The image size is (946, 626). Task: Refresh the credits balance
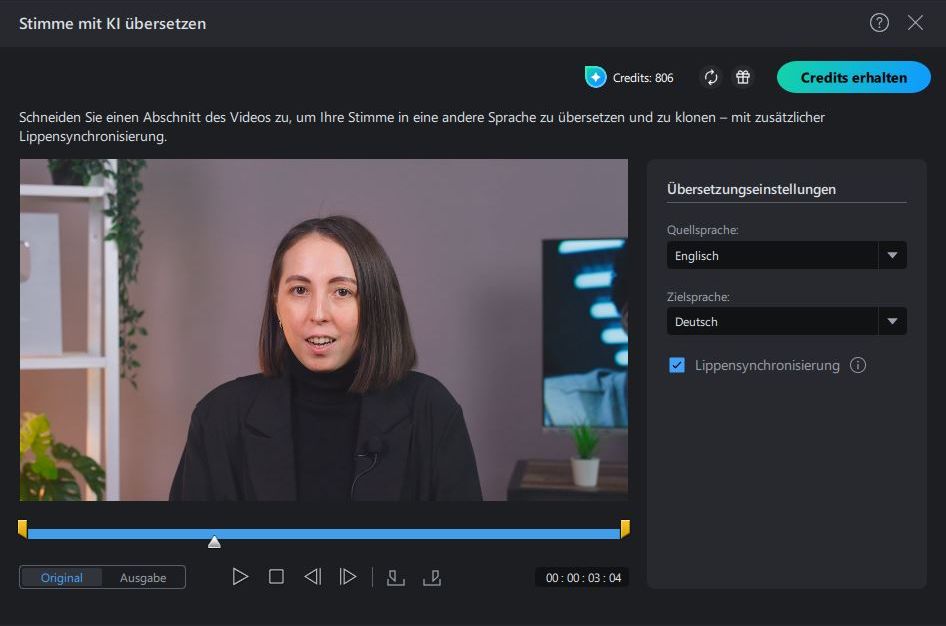[x=711, y=77]
